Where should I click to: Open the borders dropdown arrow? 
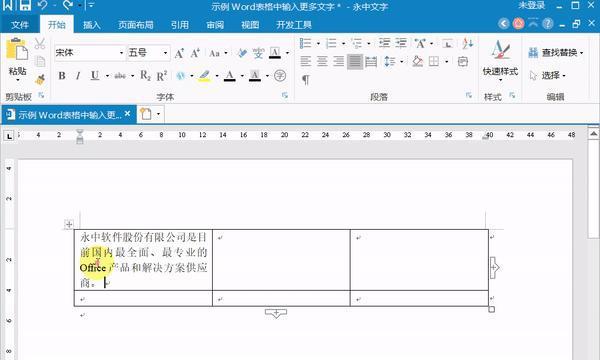point(446,62)
